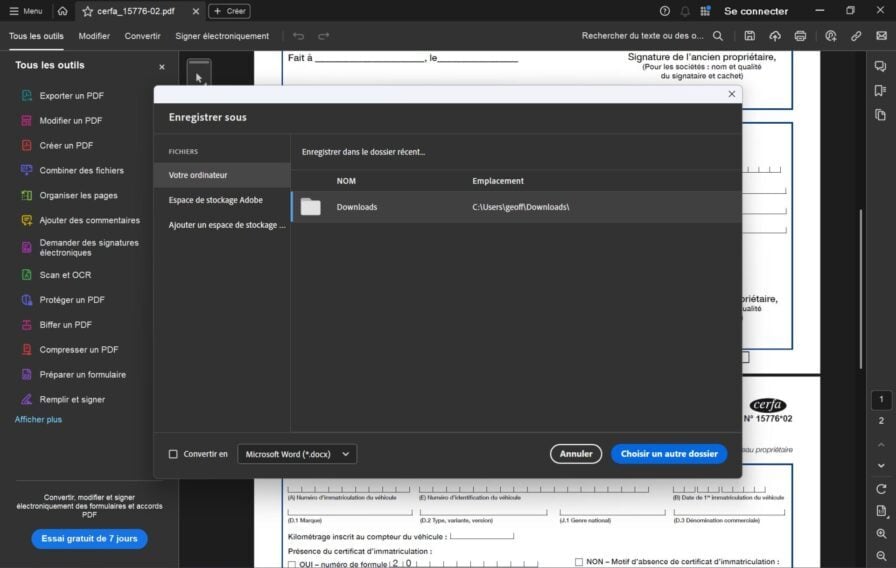Image resolution: width=896 pixels, height=568 pixels.
Task: Open the comments panel icon
Action: click(881, 66)
